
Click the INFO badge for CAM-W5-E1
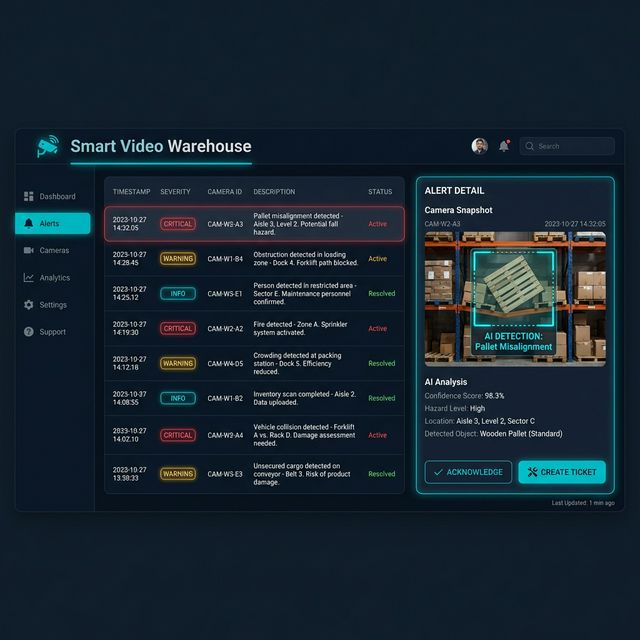[178, 293]
